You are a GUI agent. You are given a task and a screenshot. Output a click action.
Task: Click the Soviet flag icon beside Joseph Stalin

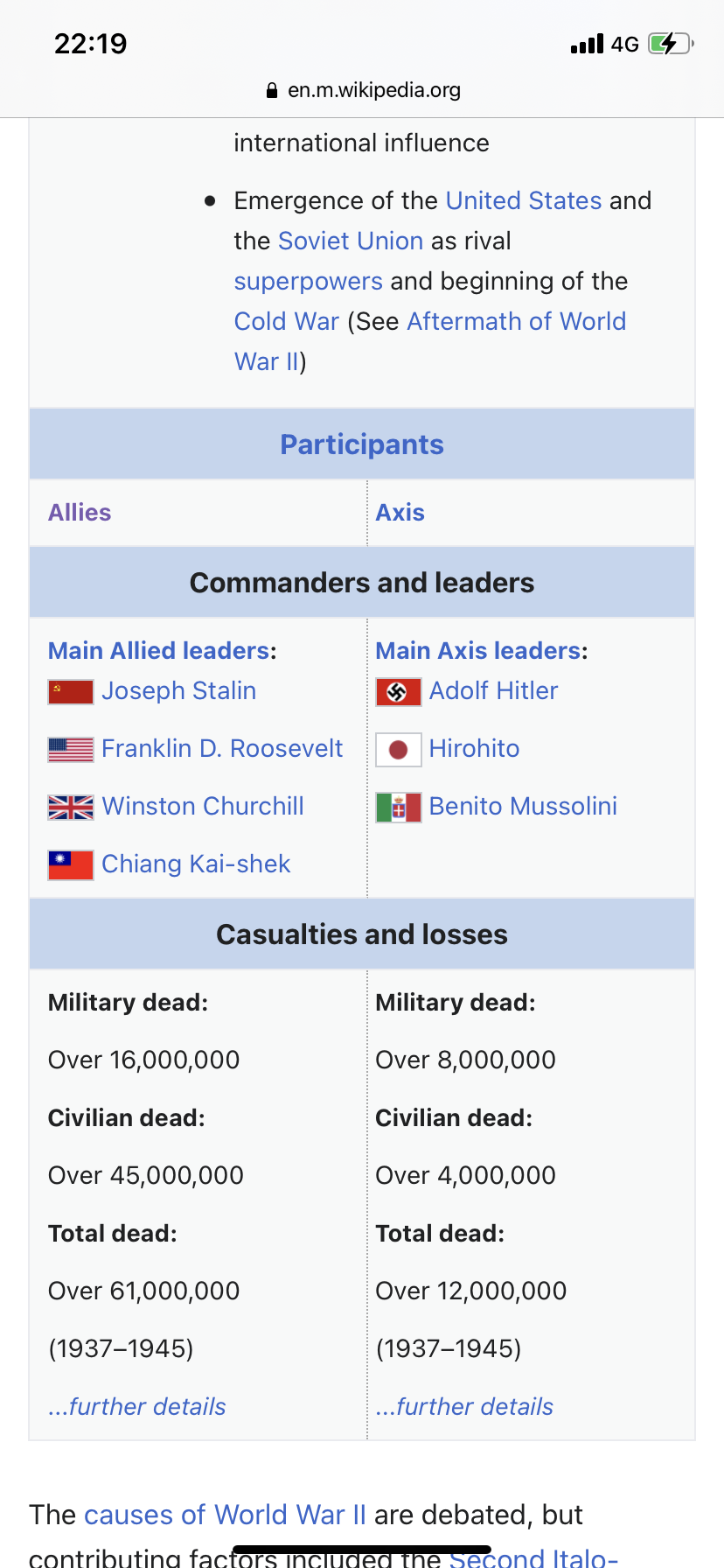[71, 692]
